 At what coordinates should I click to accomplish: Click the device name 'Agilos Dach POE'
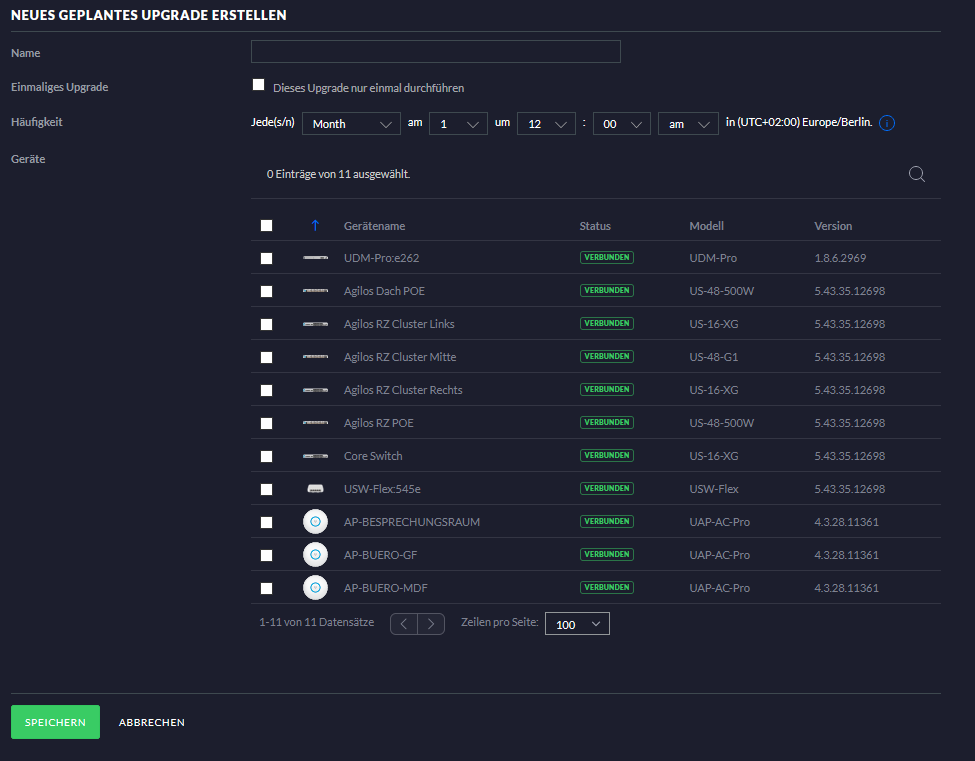(384, 291)
